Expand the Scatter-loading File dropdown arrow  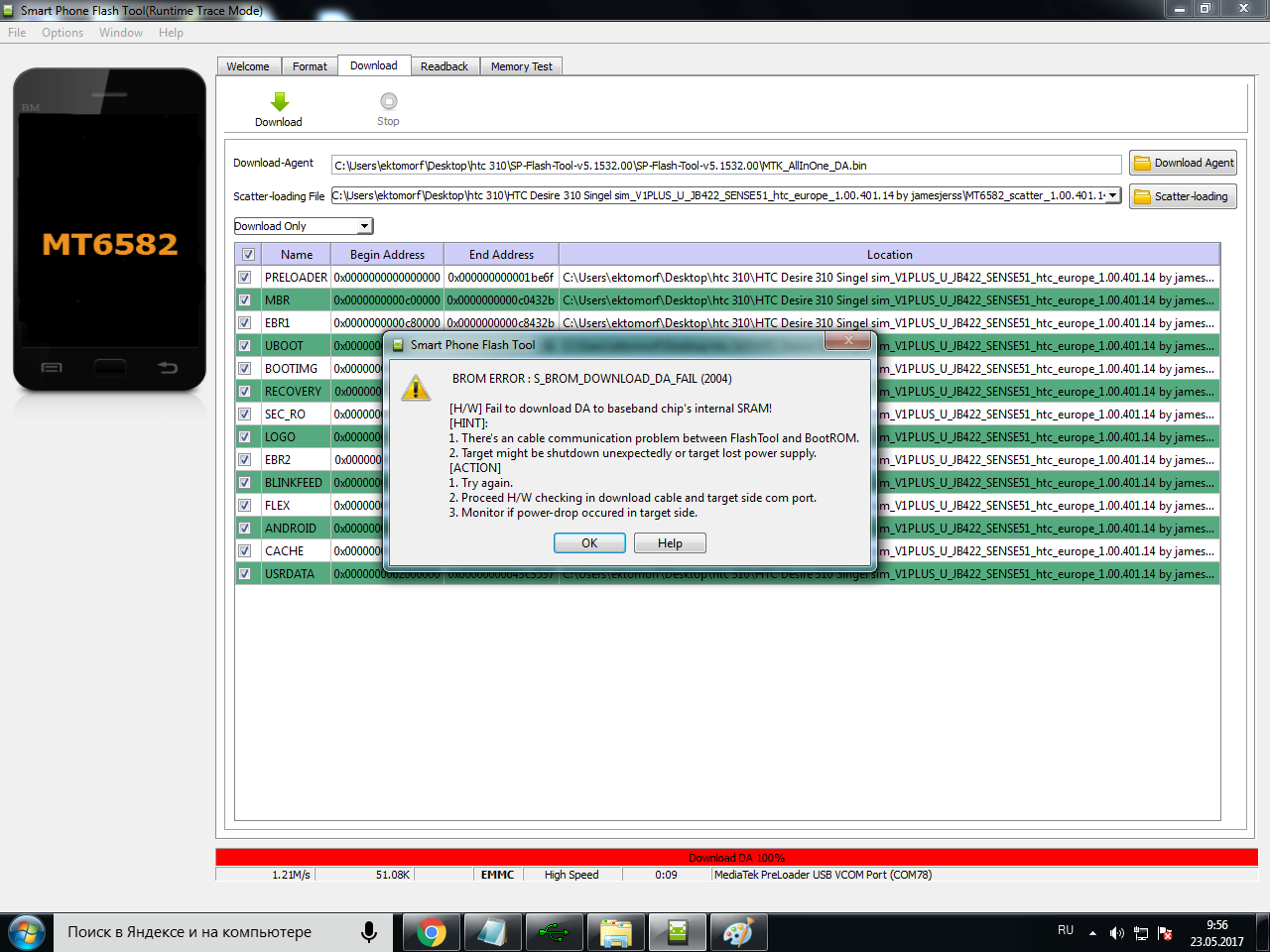[1113, 195]
